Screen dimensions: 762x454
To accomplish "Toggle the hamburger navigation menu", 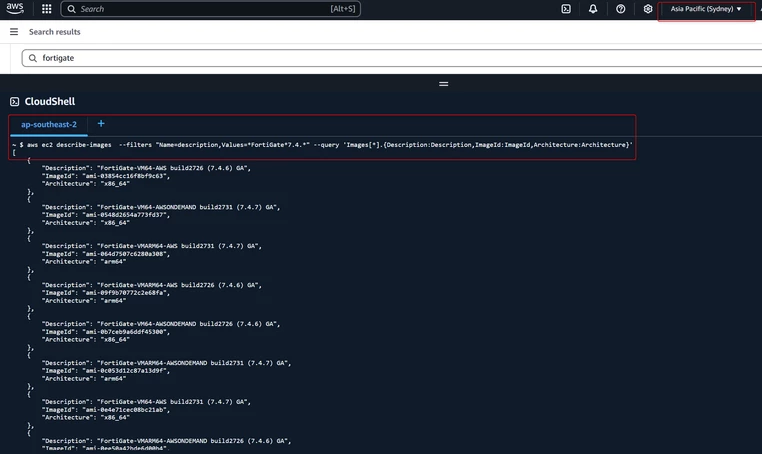I will click(x=14, y=32).
